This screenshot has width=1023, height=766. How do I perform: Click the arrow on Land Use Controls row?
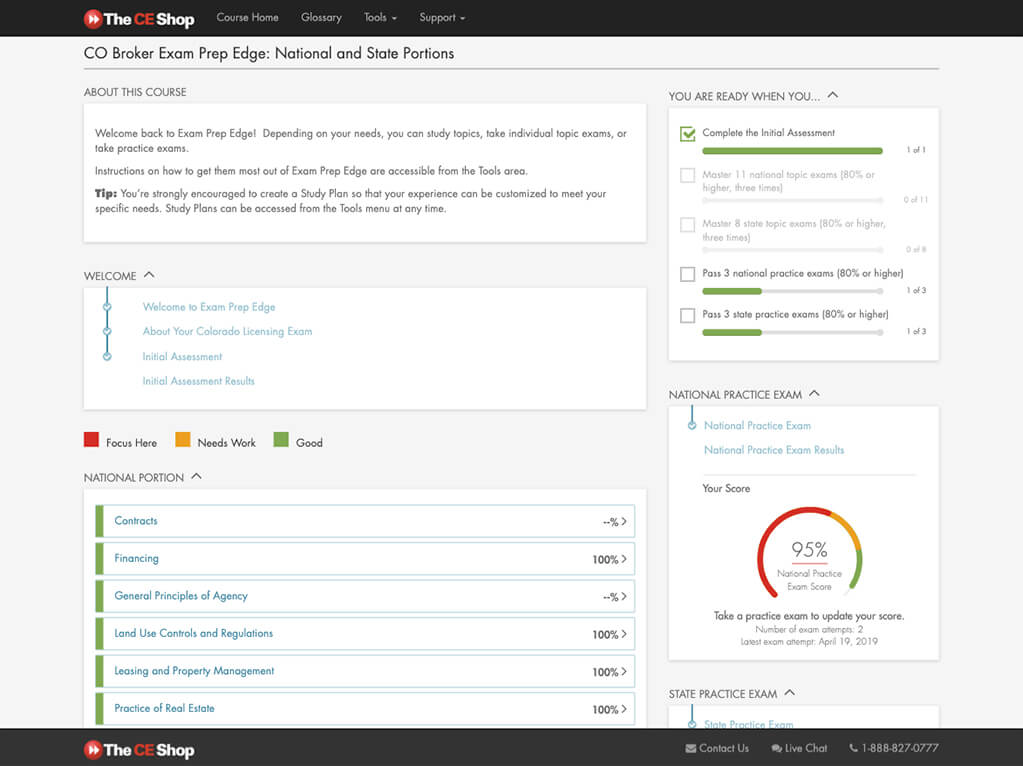point(624,634)
